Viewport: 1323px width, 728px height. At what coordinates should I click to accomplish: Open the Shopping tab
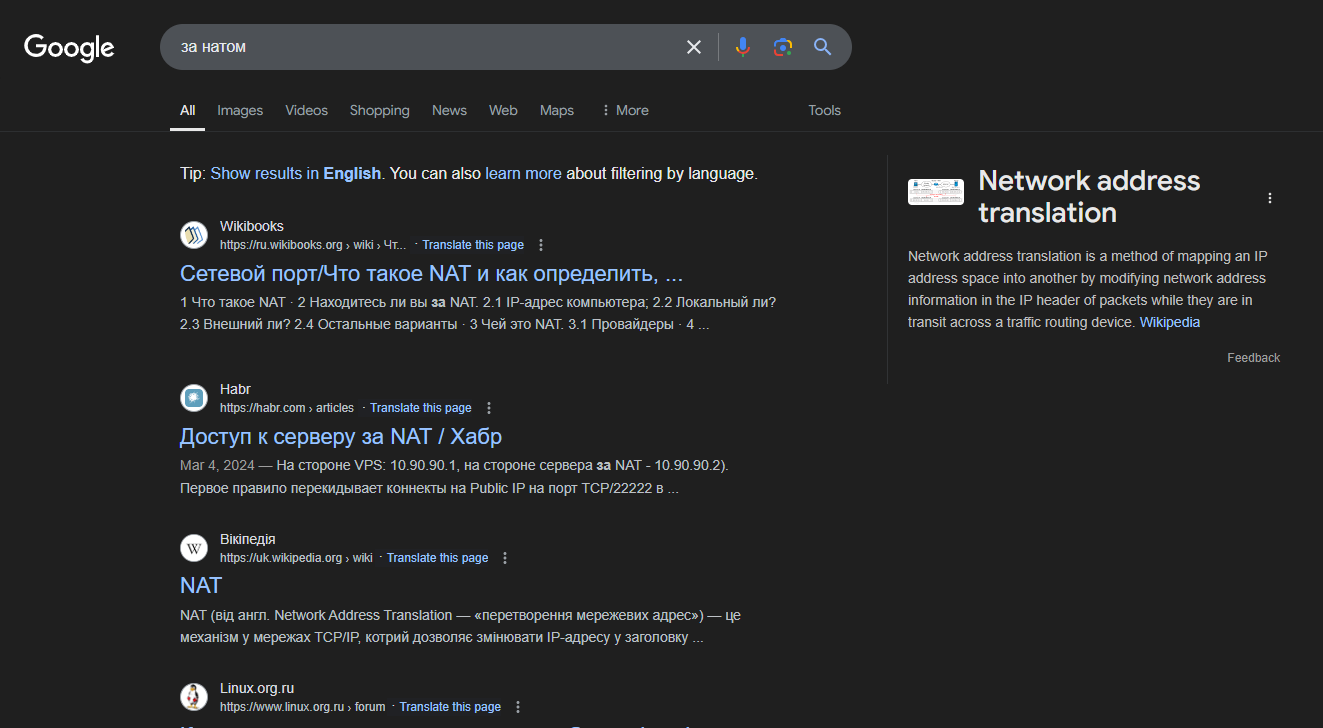click(x=379, y=110)
